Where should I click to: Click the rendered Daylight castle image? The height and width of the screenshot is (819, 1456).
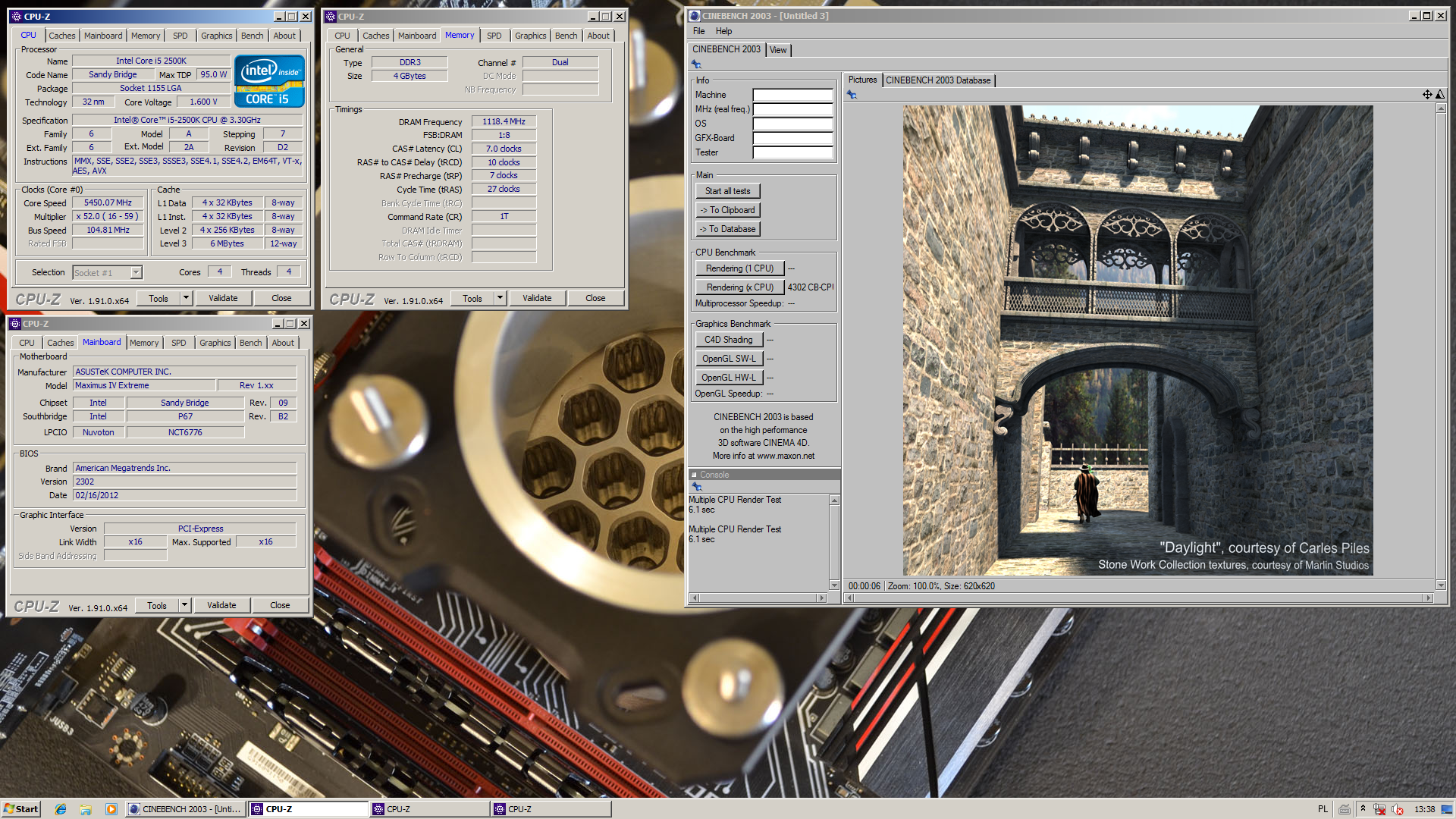(x=1137, y=340)
